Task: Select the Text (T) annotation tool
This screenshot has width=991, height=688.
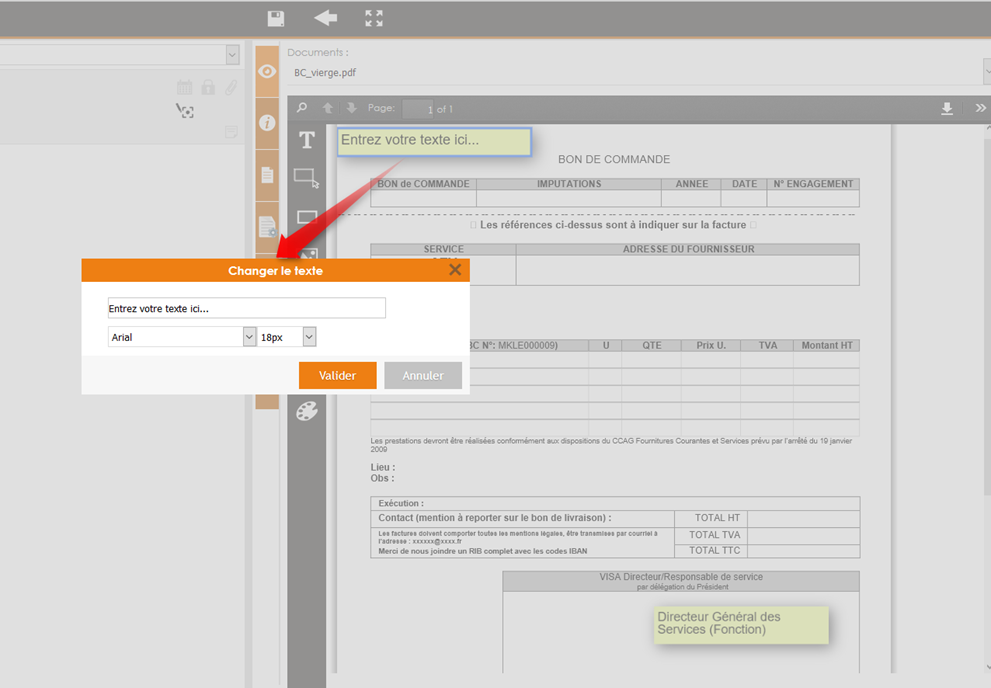Action: [307, 140]
